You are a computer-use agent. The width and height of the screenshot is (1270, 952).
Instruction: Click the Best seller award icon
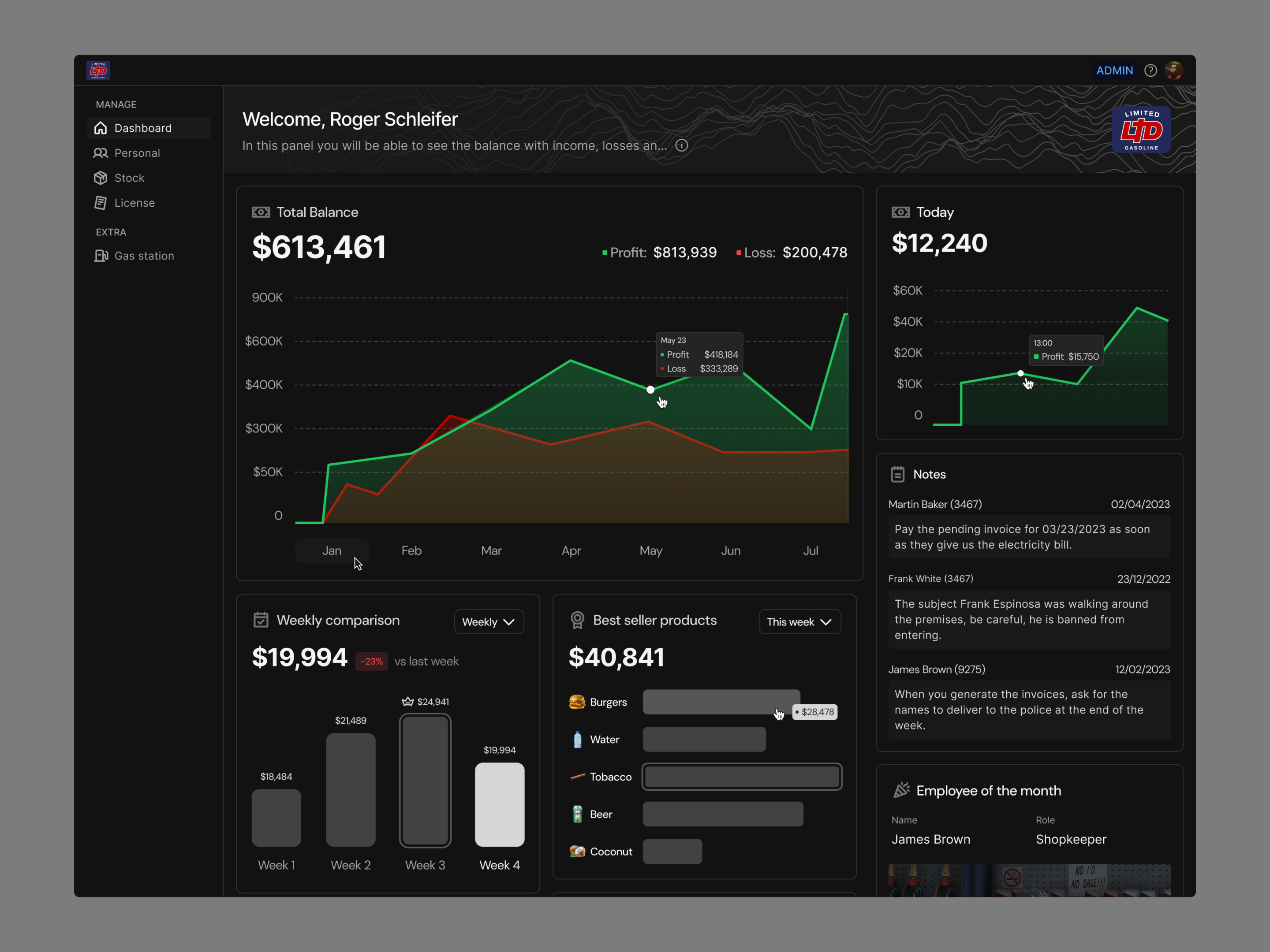coord(578,620)
